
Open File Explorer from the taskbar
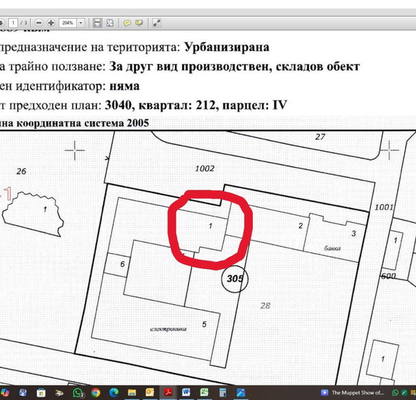pos(132,393)
